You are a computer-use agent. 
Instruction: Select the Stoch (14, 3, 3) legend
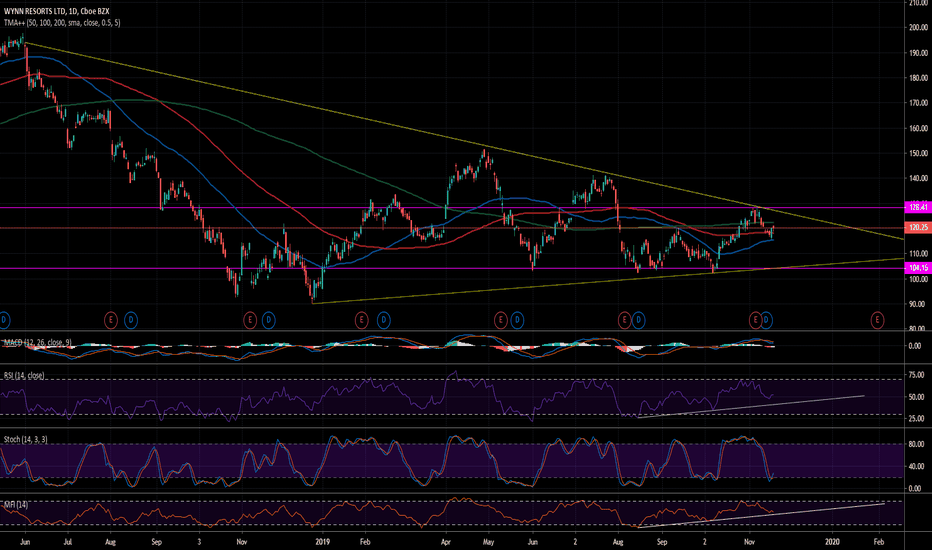(26, 439)
